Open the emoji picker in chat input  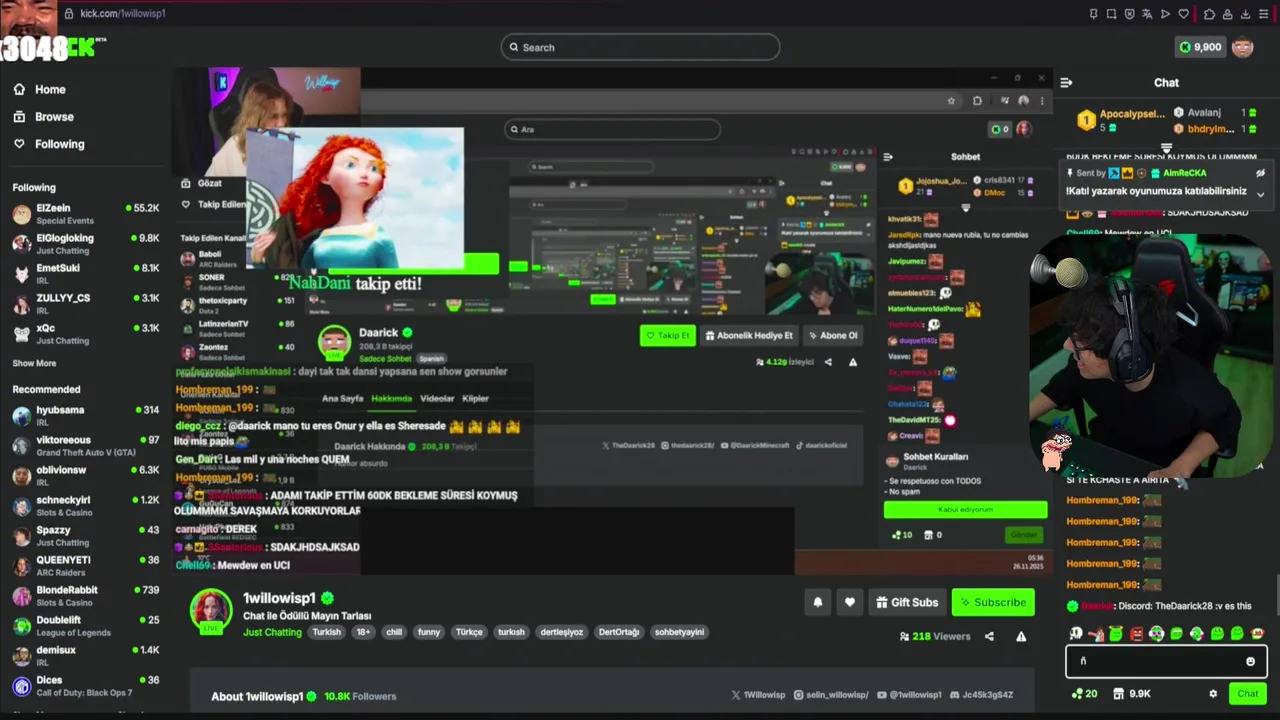(x=1250, y=661)
